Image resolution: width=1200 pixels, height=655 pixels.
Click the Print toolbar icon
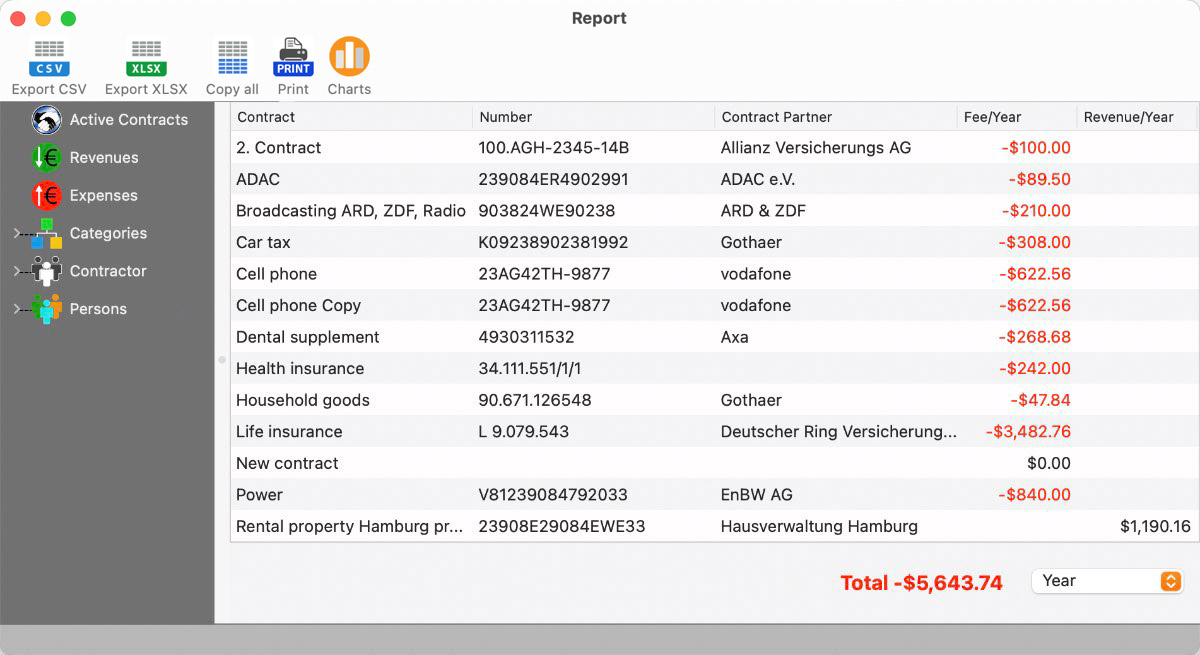pyautogui.click(x=293, y=58)
